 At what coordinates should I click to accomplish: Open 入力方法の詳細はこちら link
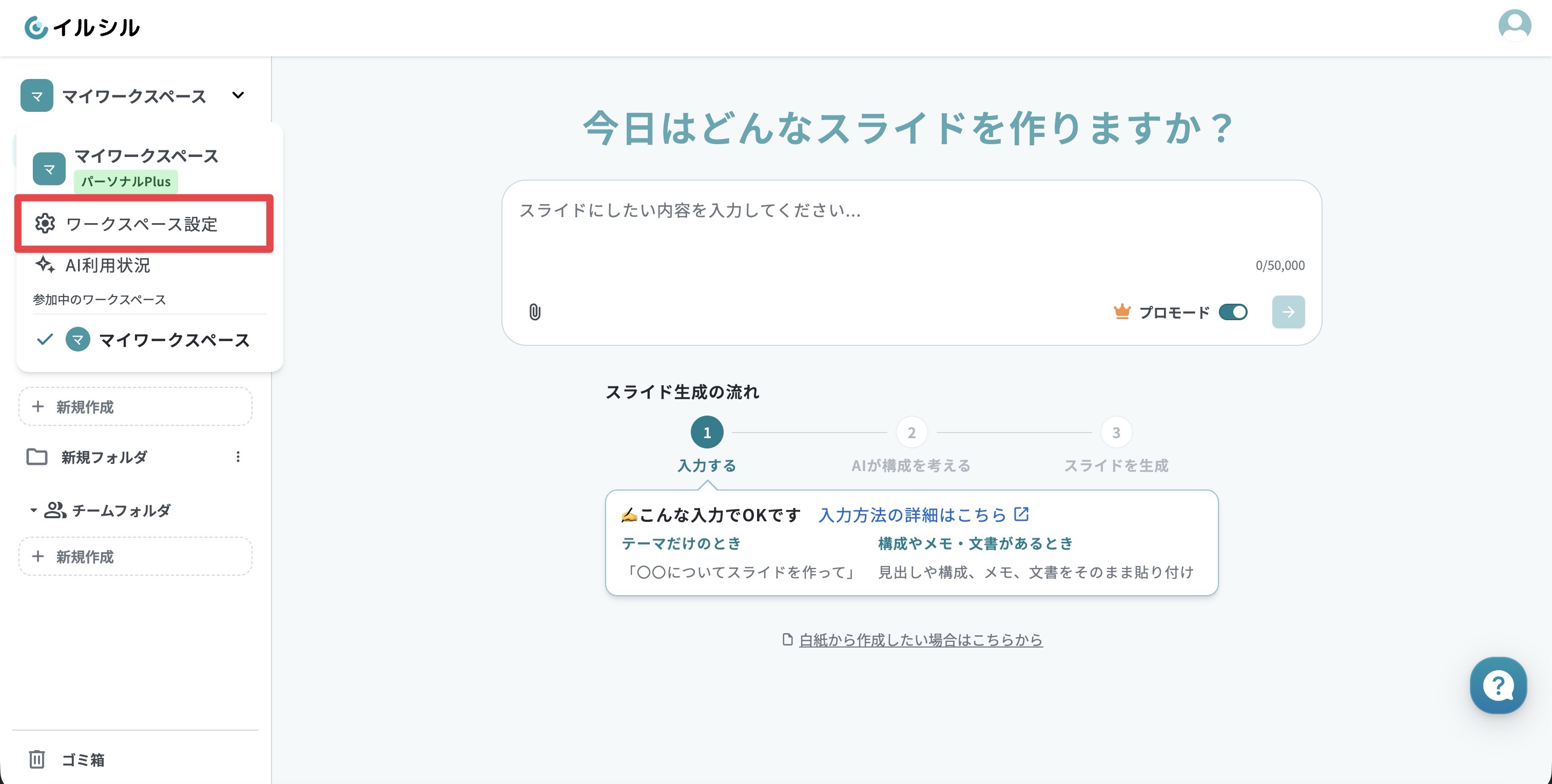point(924,515)
